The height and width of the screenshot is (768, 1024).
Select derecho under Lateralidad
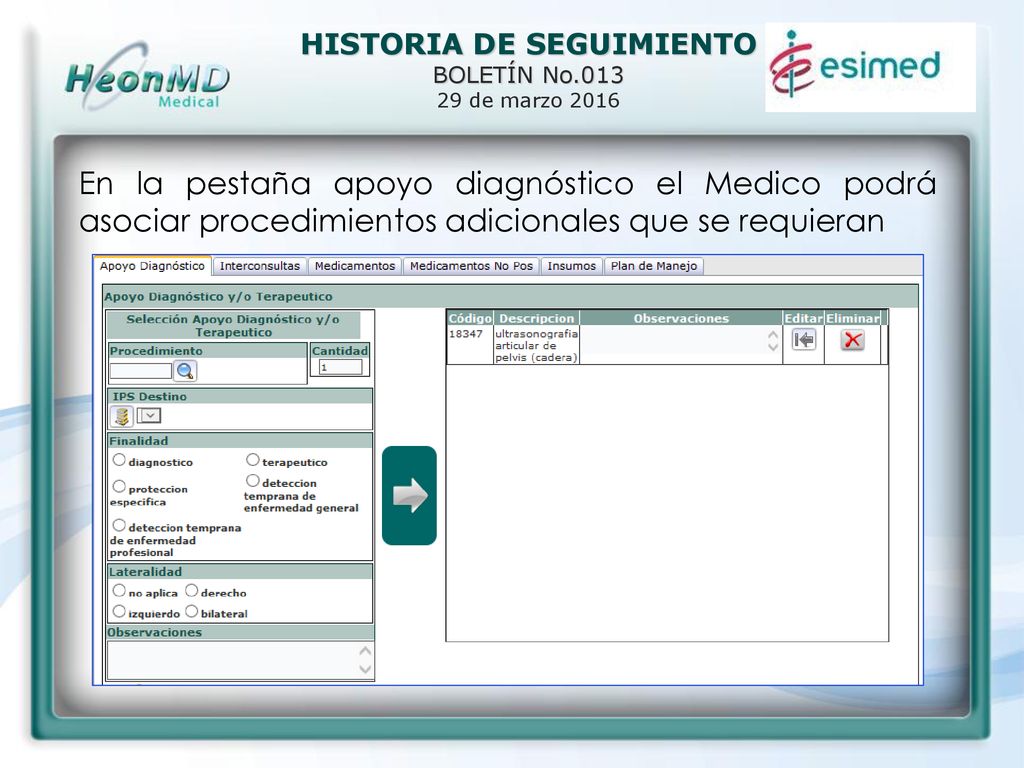click(x=191, y=590)
